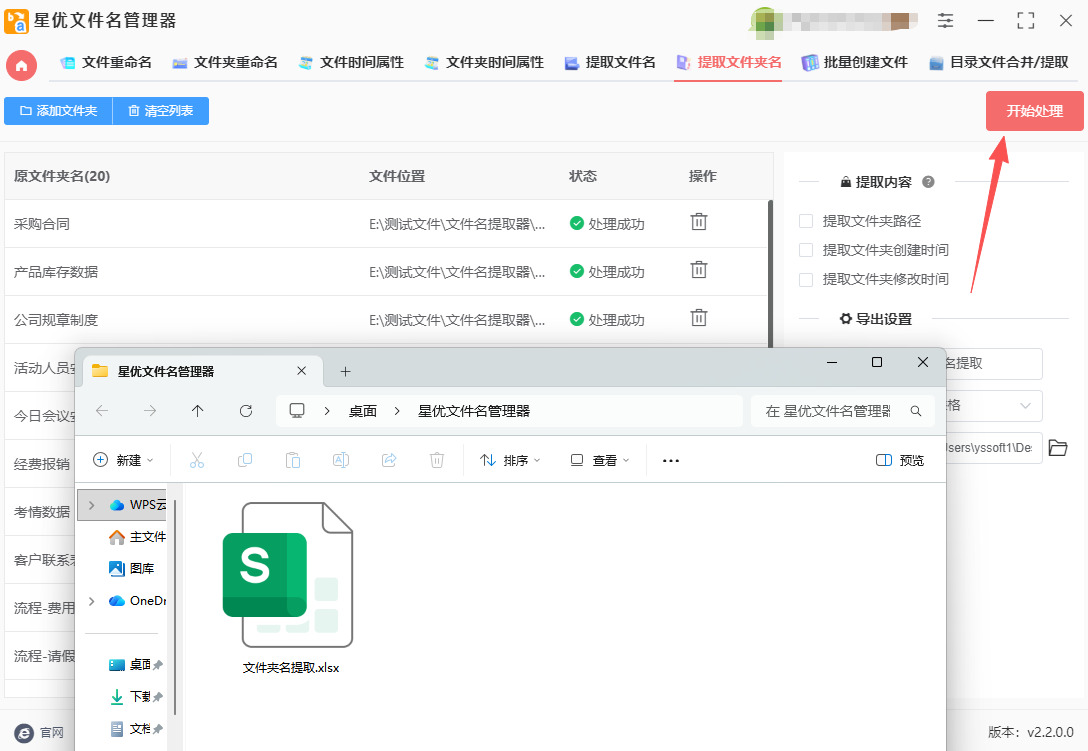The height and width of the screenshot is (751, 1088).
Task: Click the 添加文件夹 button
Action: coord(58,111)
